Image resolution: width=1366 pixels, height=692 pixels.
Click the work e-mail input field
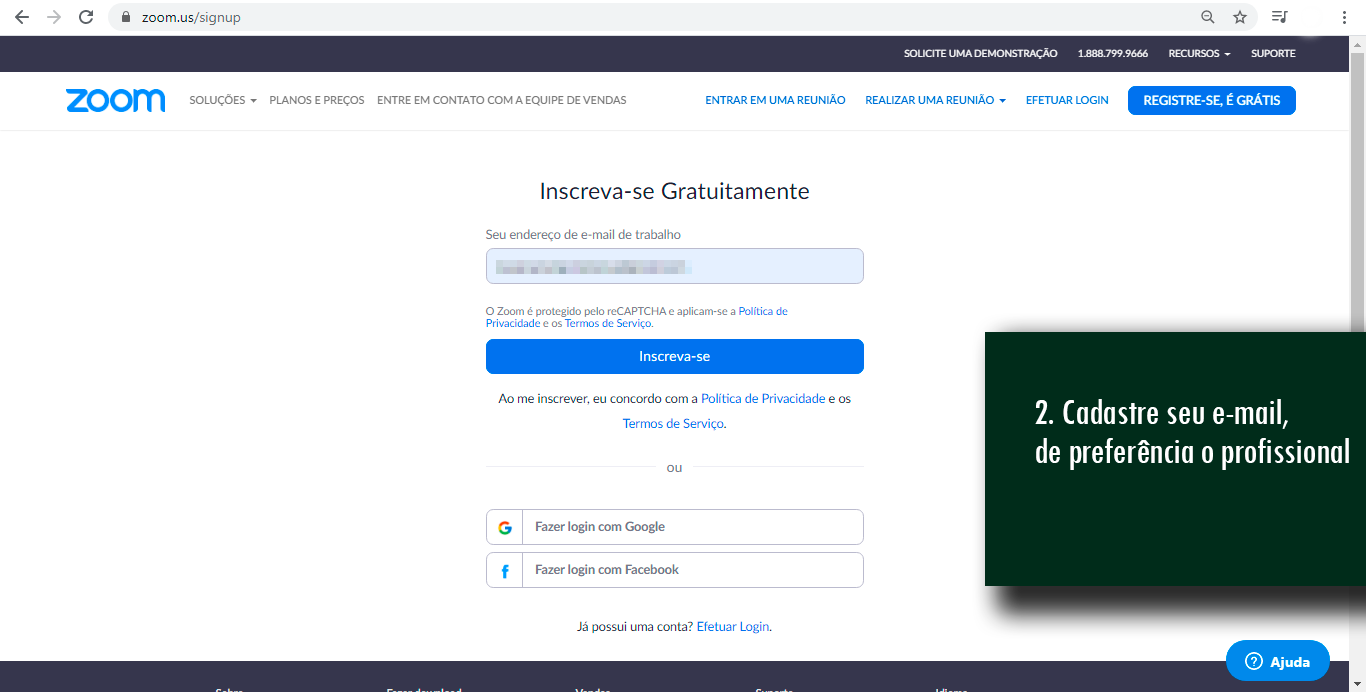(674, 266)
